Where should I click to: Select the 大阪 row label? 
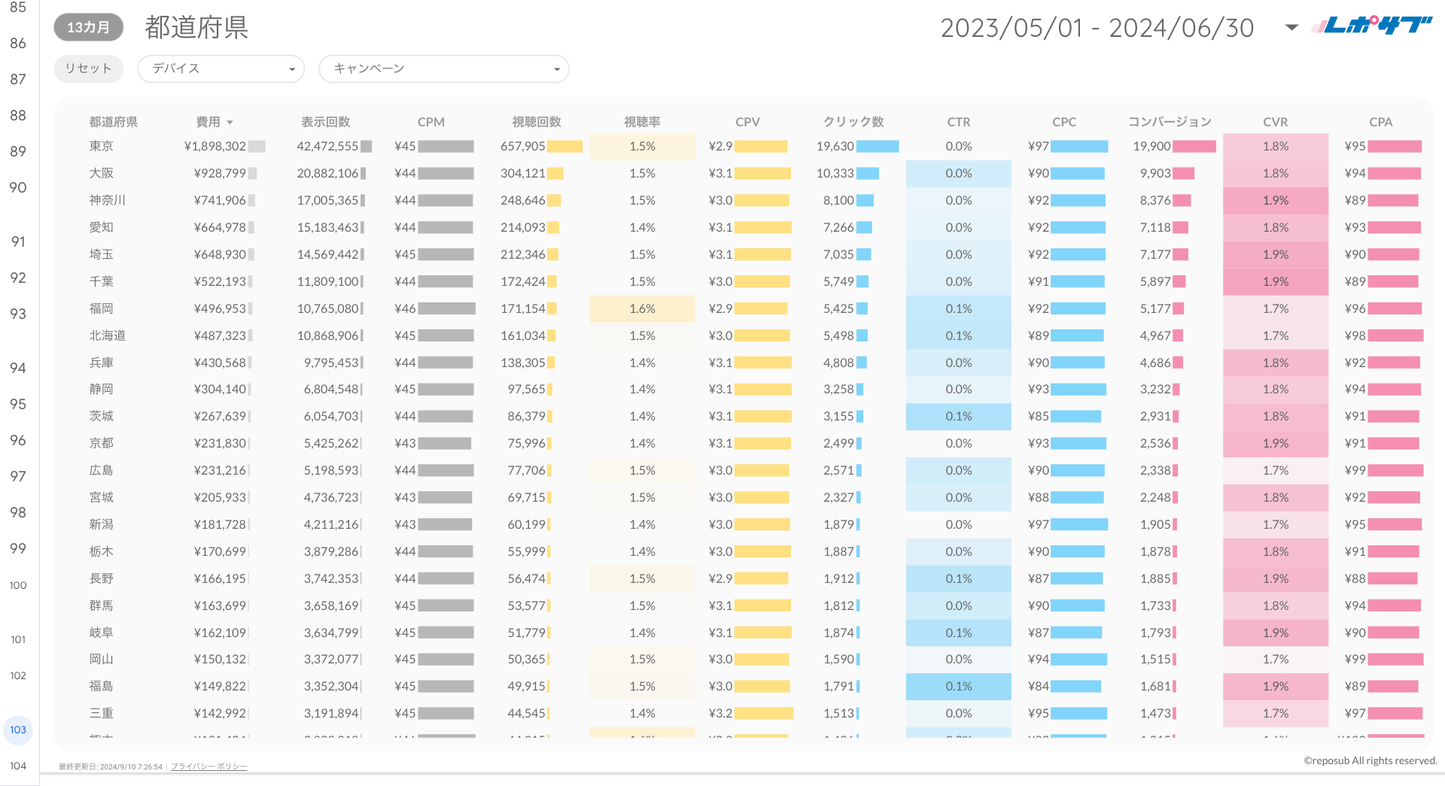pyautogui.click(x=101, y=173)
